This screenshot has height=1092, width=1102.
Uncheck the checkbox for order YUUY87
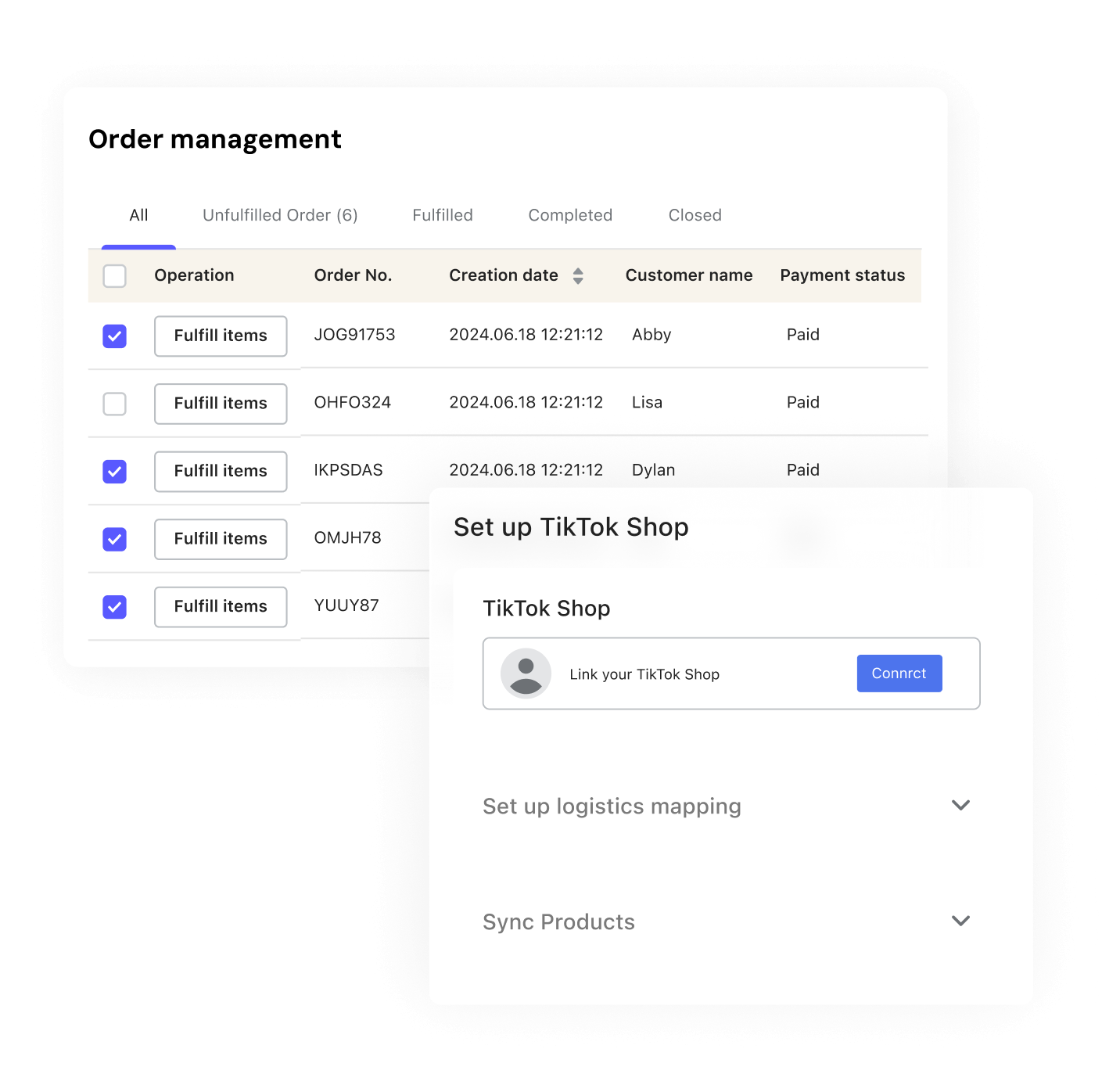click(x=115, y=607)
